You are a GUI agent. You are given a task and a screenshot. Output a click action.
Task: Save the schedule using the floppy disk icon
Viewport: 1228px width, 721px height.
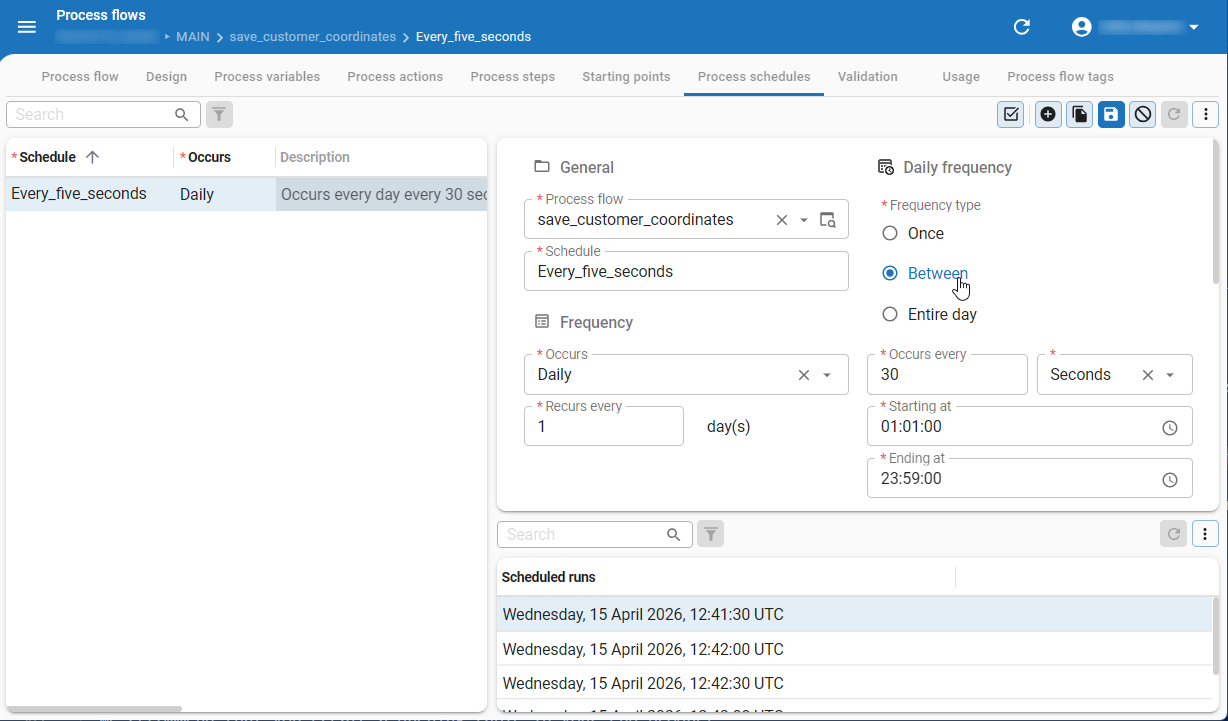tap(1111, 114)
